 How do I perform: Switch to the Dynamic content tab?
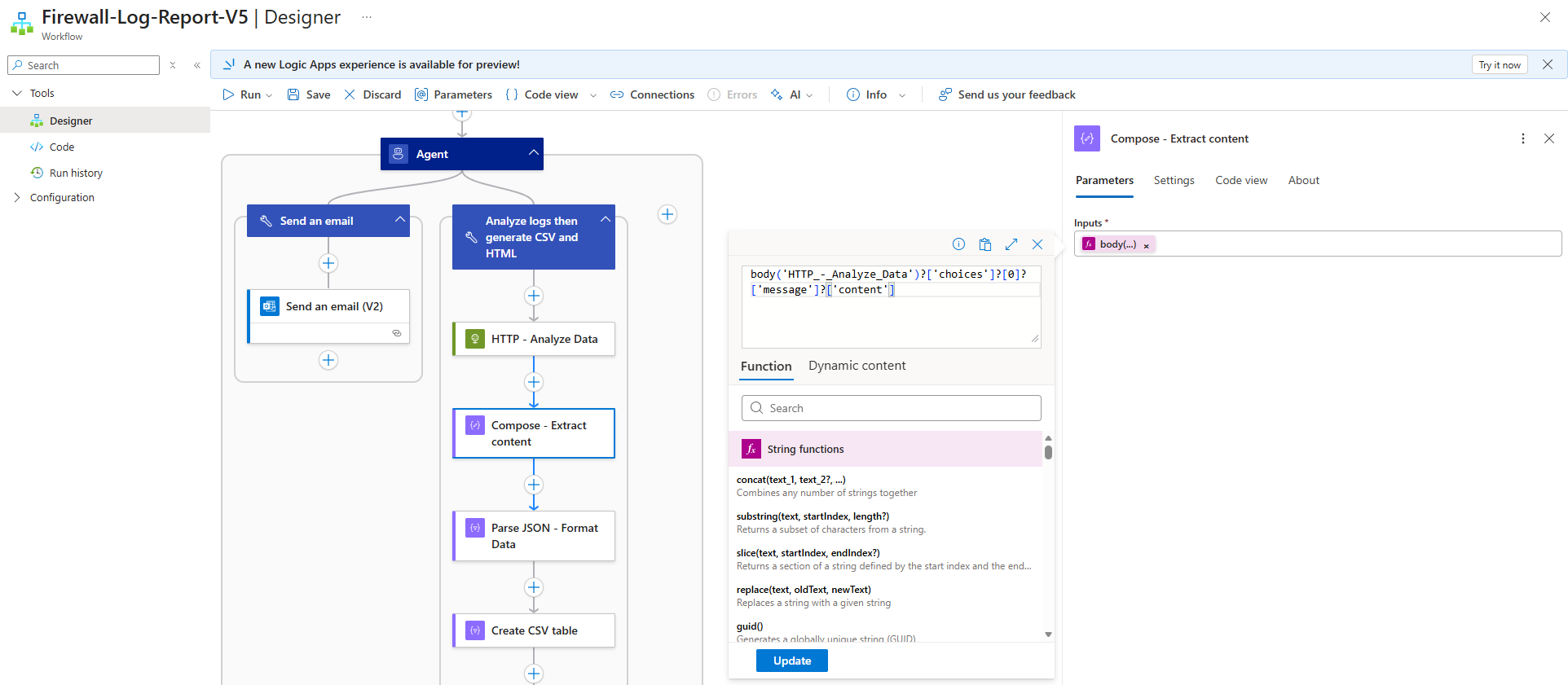click(x=857, y=366)
